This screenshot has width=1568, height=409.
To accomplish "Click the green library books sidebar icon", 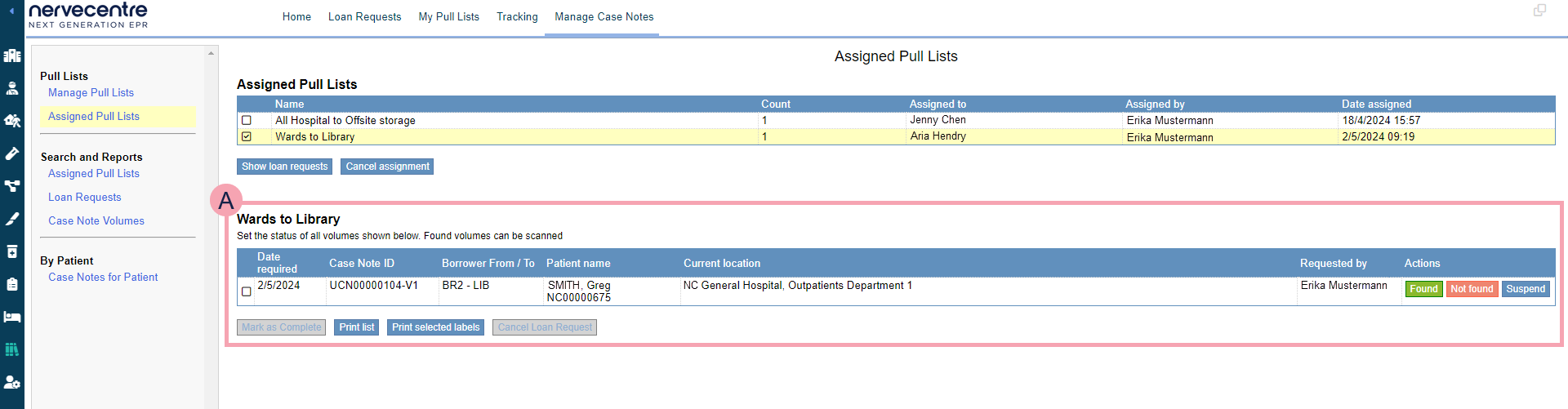I will pos(12,349).
